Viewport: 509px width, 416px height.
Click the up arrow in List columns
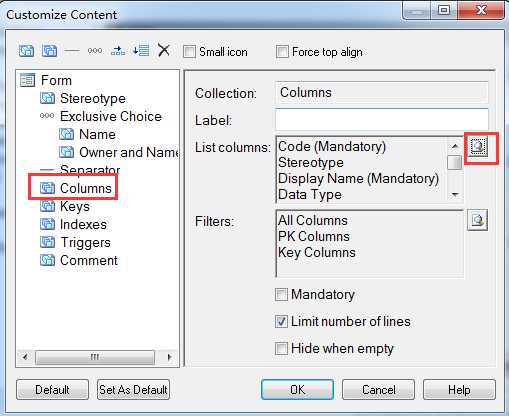tap(455, 146)
